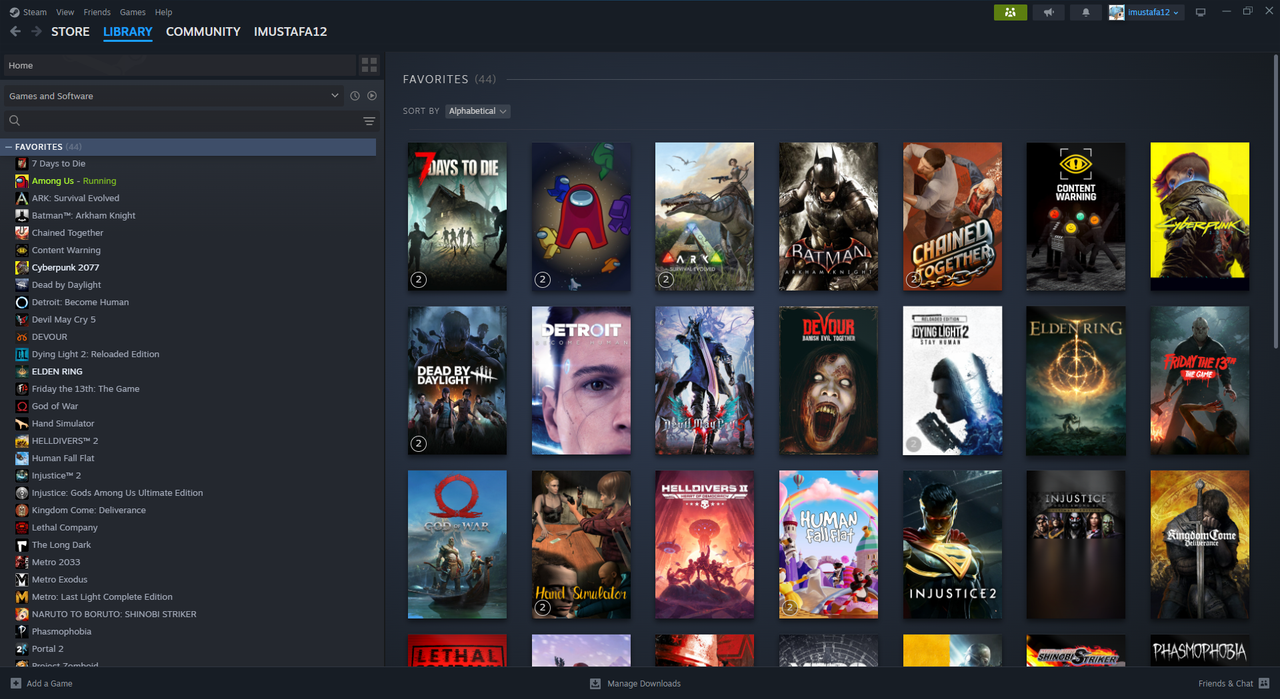Click the Among Us list icon
The image size is (1280, 699).
point(22,181)
